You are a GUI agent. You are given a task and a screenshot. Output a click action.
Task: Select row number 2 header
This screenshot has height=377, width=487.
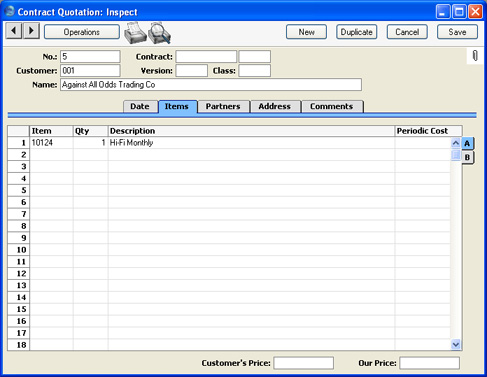click(x=19, y=155)
